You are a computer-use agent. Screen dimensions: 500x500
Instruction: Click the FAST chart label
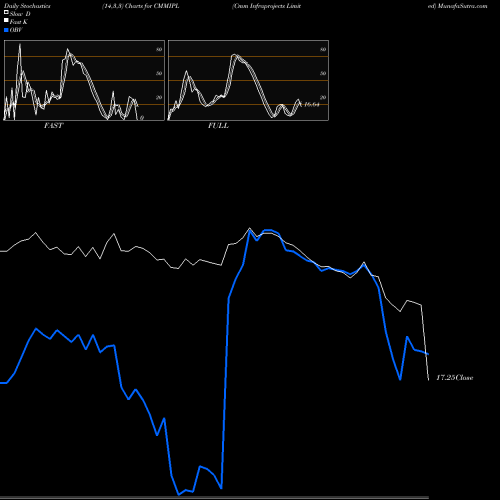pos(53,126)
